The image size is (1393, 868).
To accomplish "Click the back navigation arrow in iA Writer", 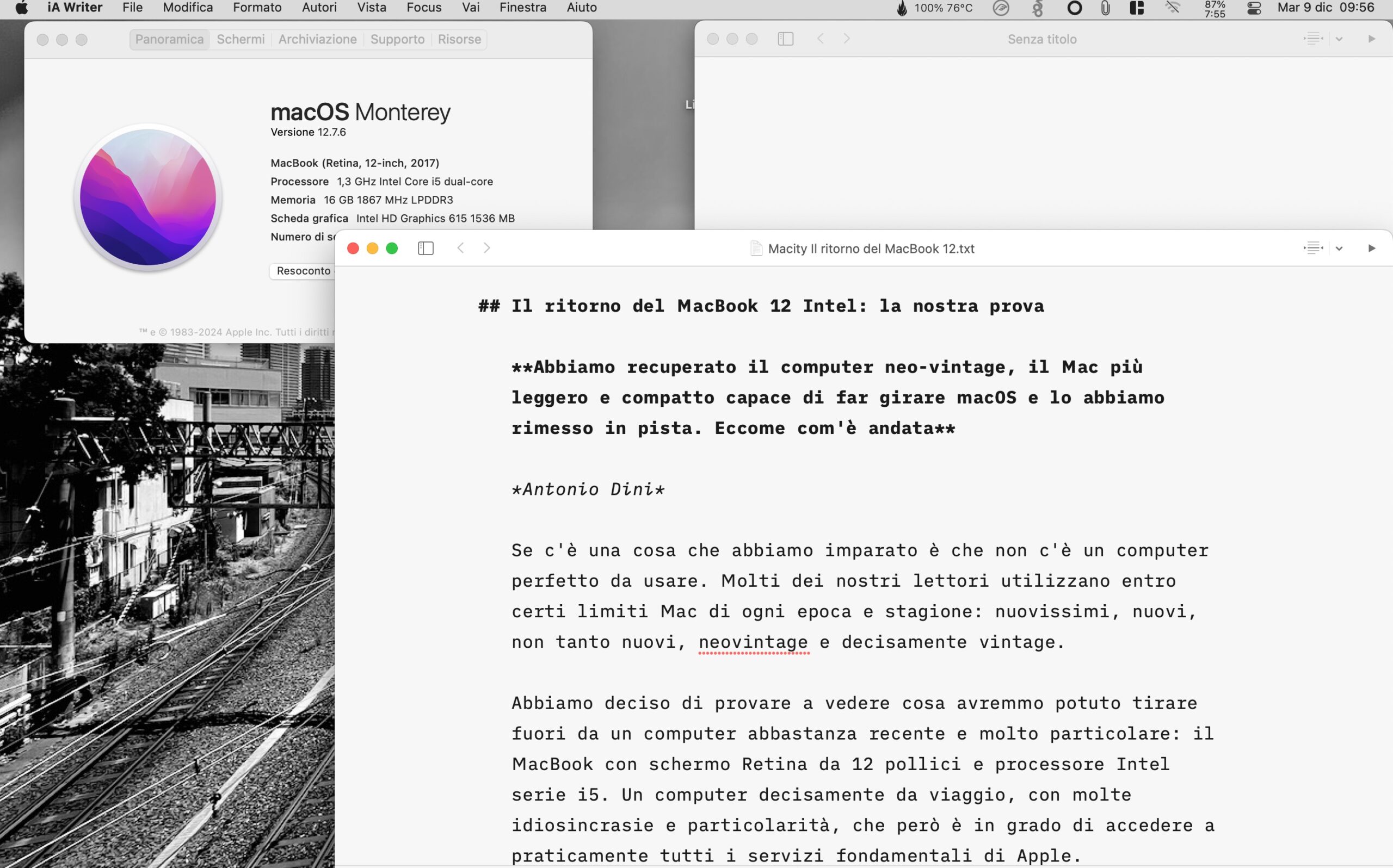I will (460, 248).
